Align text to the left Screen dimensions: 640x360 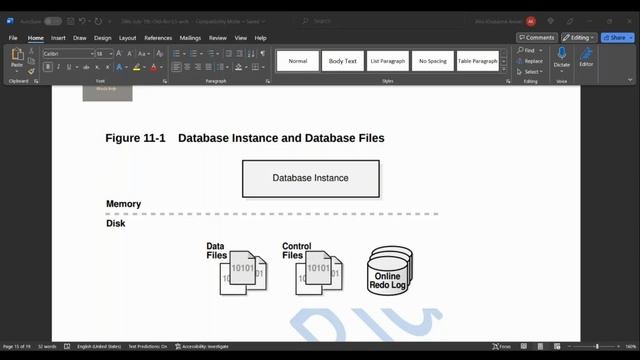176,67
